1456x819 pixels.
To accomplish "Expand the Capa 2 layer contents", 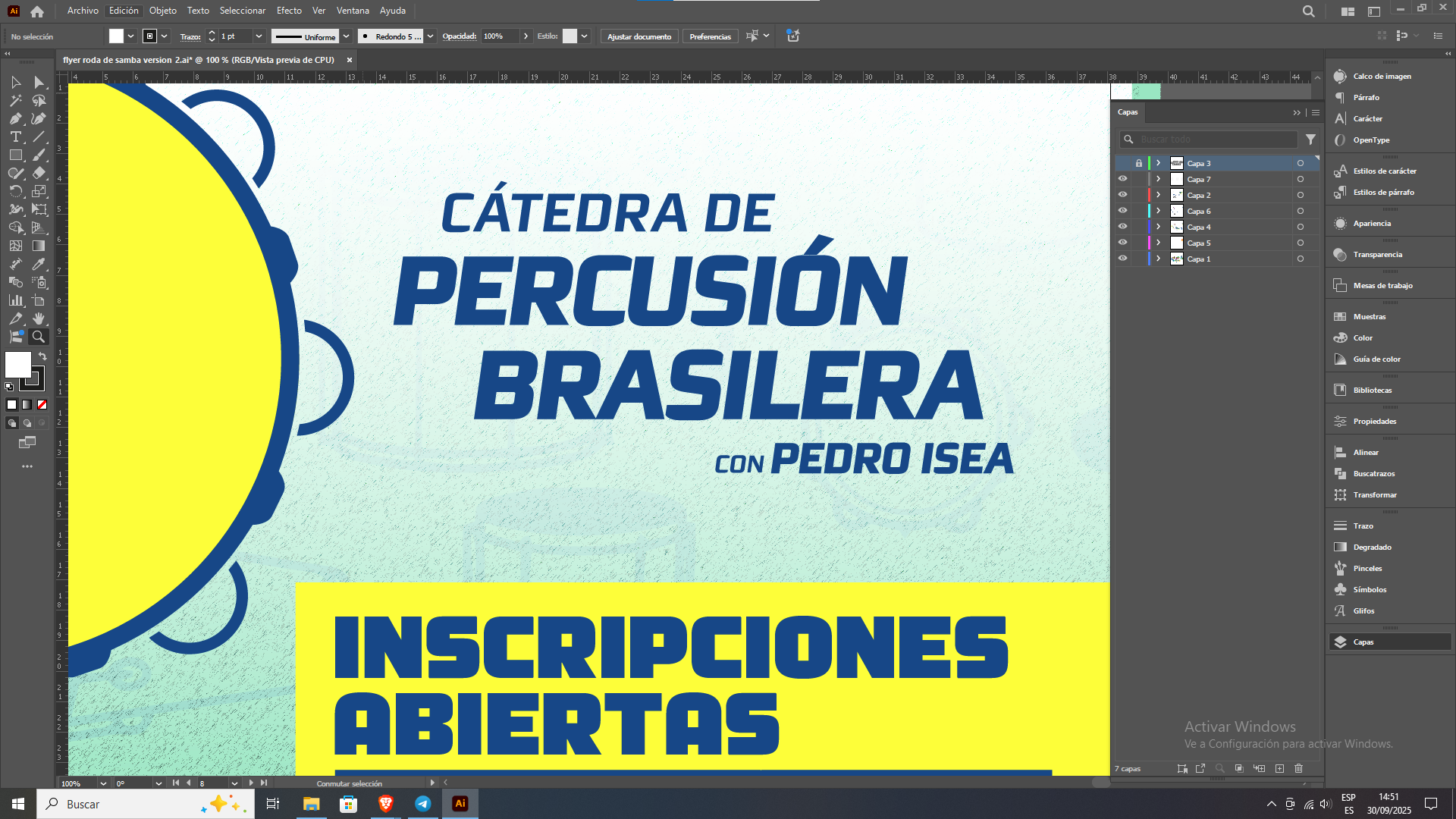I will pyautogui.click(x=1158, y=196).
